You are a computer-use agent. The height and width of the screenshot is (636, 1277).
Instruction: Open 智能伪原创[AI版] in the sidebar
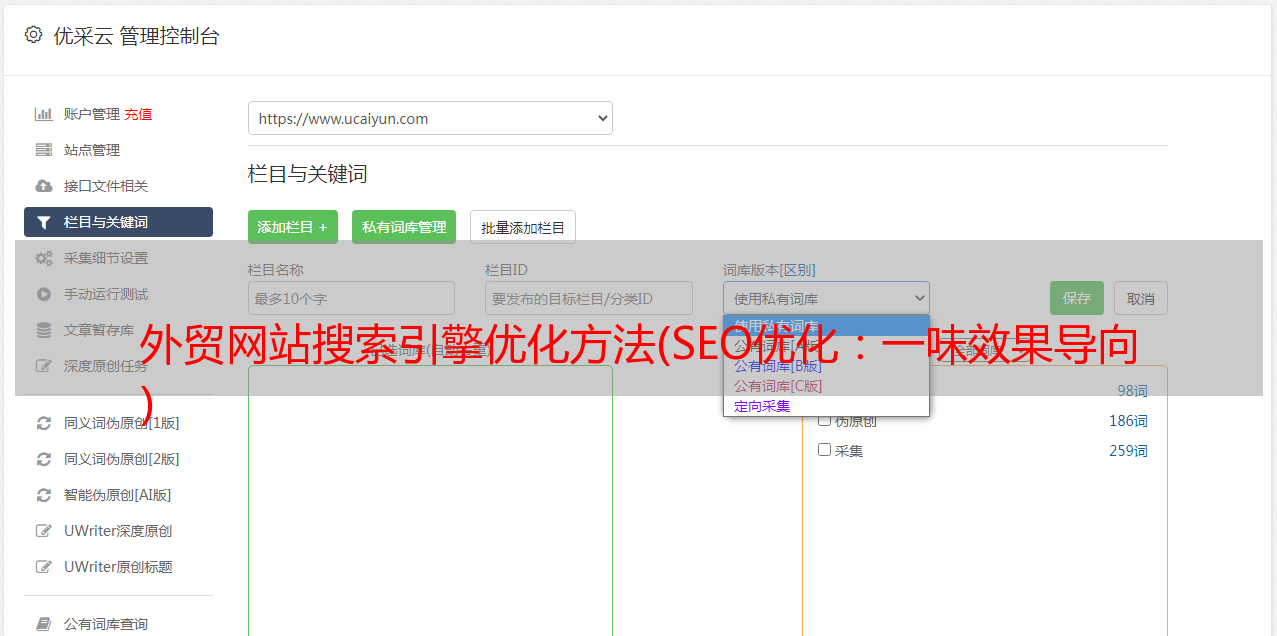118,495
